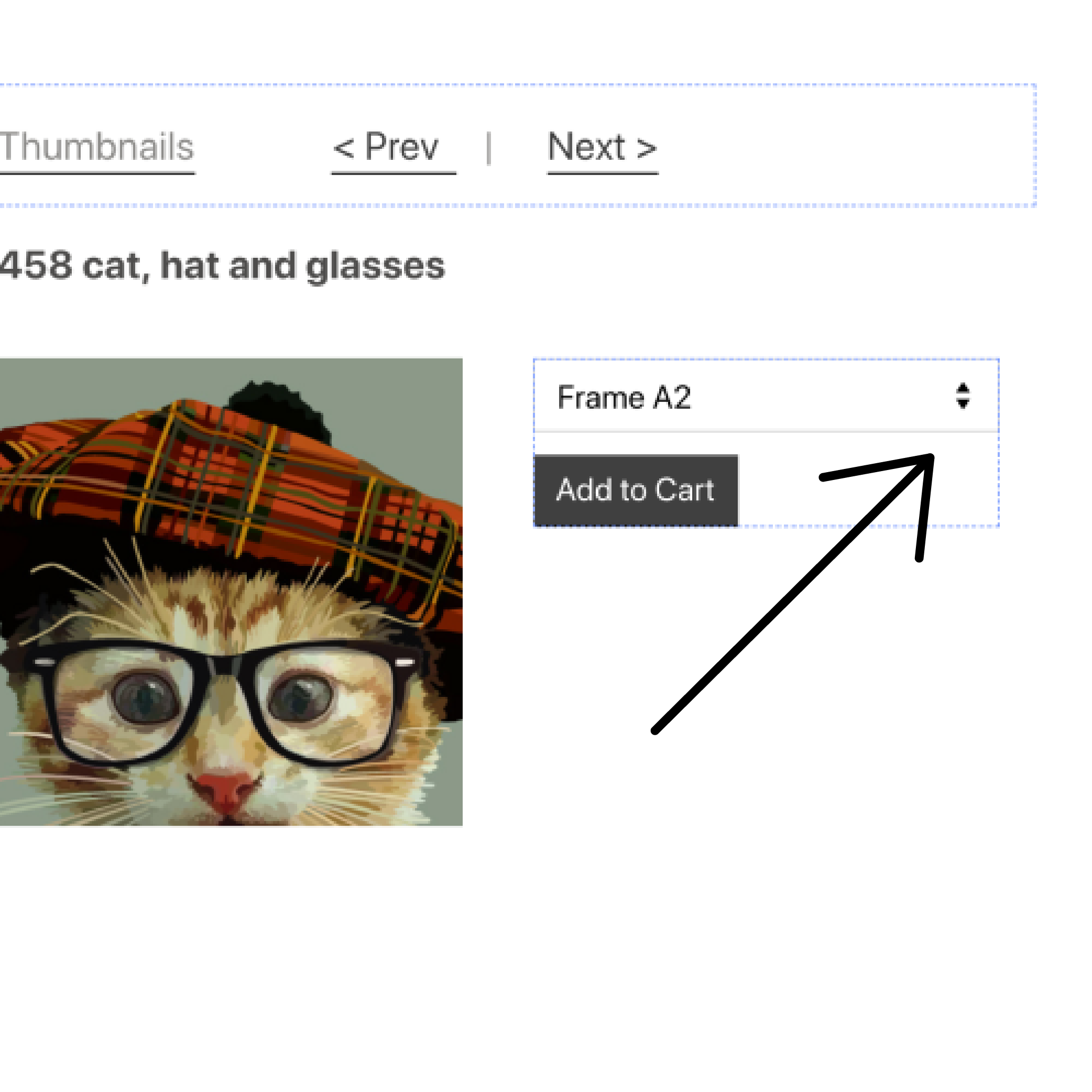Click the up/down arrows of frame selector
This screenshot has width=1092, height=1092.
click(x=963, y=396)
